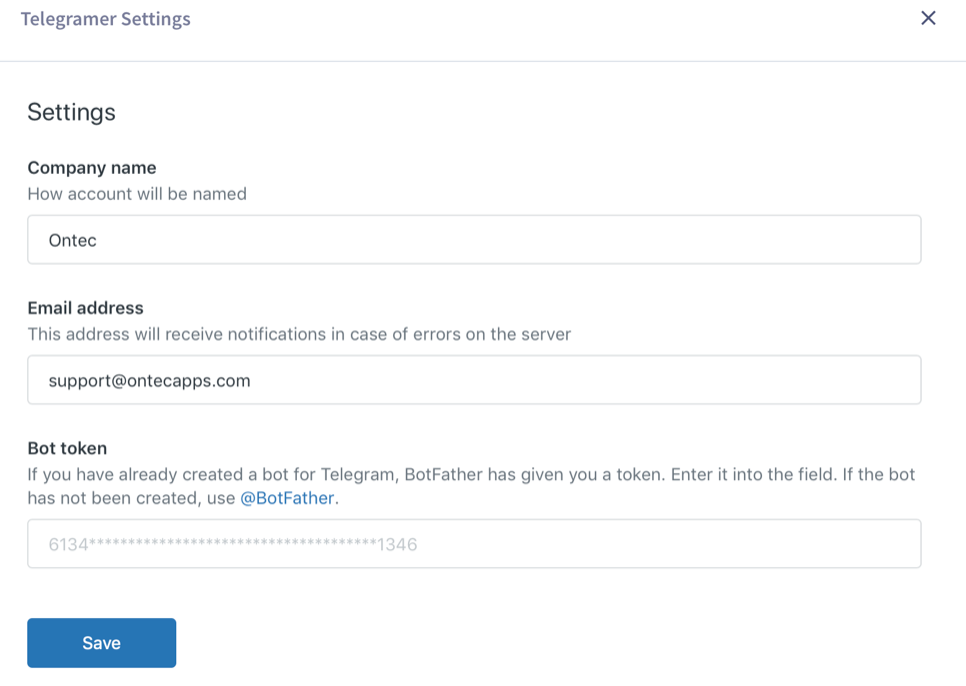The width and height of the screenshot is (966, 686).
Task: Click the bold Company name label
Action: [92, 168]
